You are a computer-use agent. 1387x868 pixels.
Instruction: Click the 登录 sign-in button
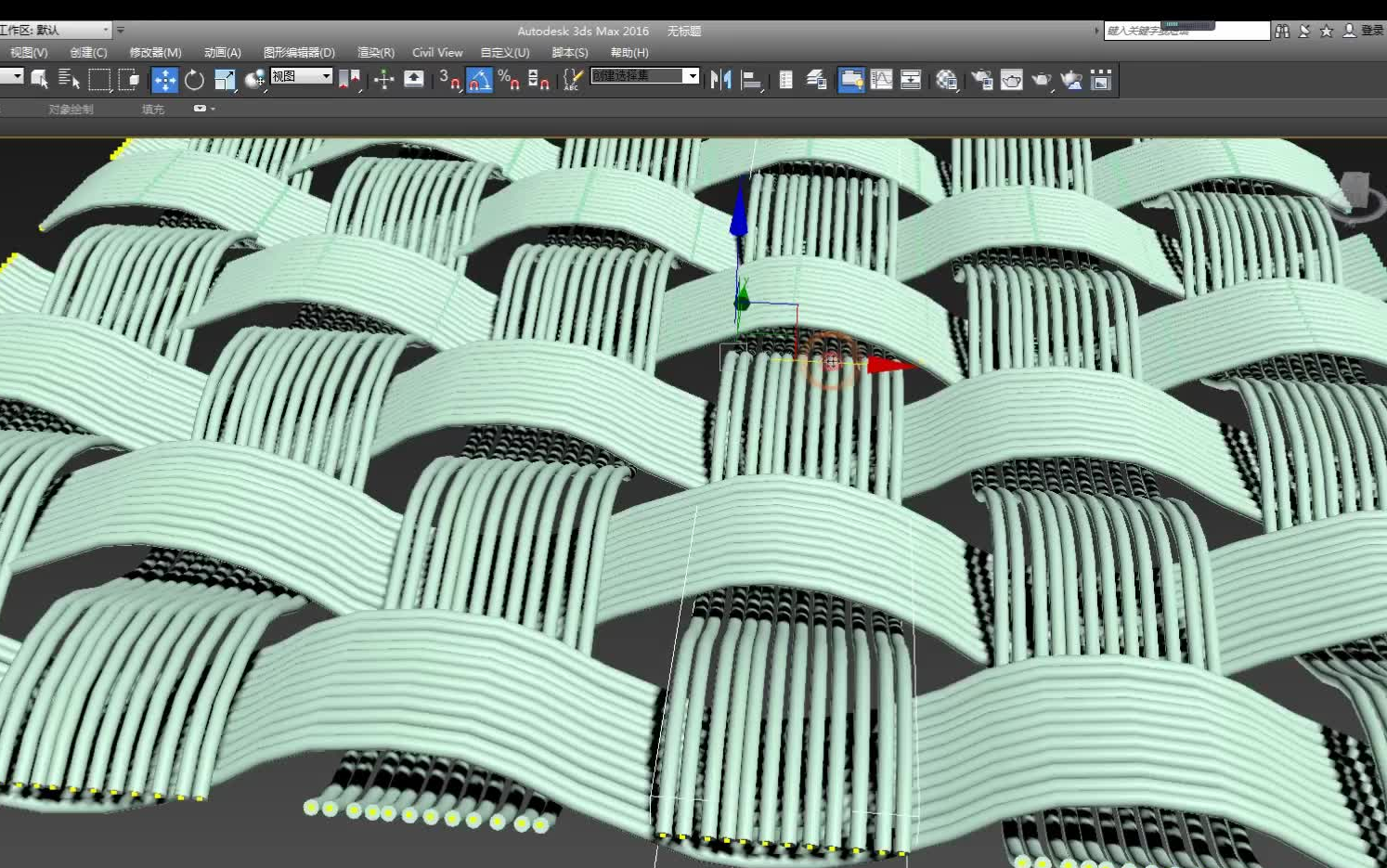[1363, 31]
